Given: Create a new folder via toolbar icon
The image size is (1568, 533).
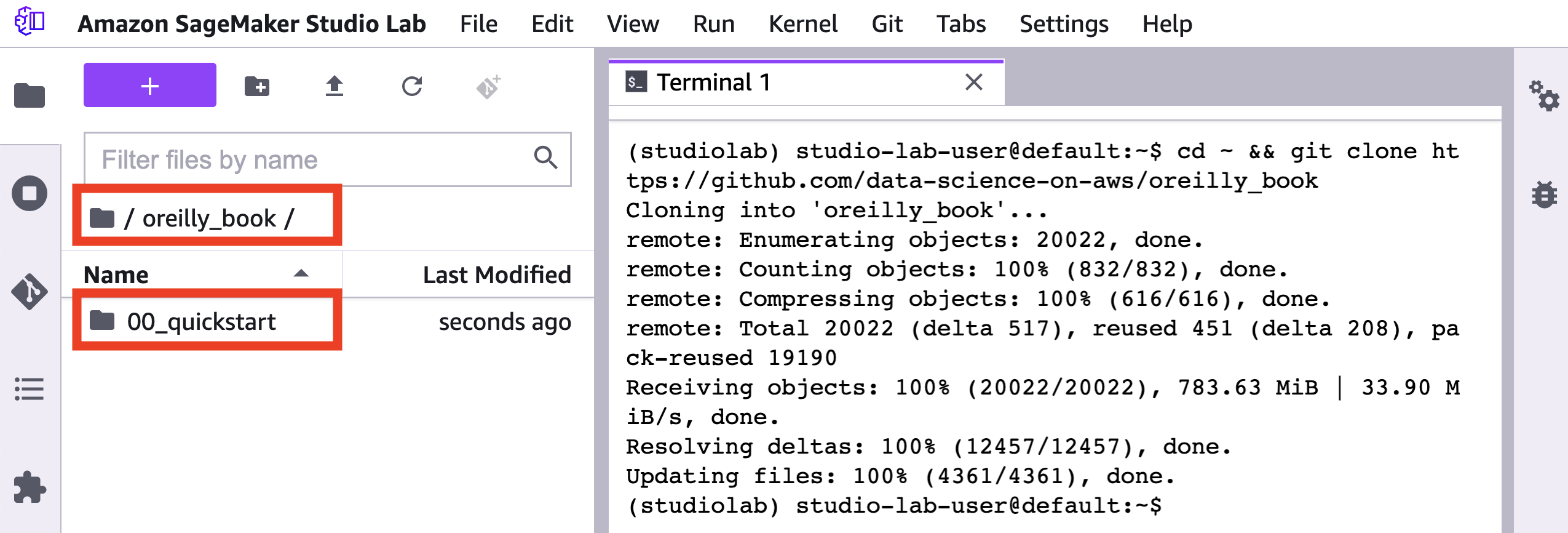Looking at the screenshot, I should tap(257, 86).
